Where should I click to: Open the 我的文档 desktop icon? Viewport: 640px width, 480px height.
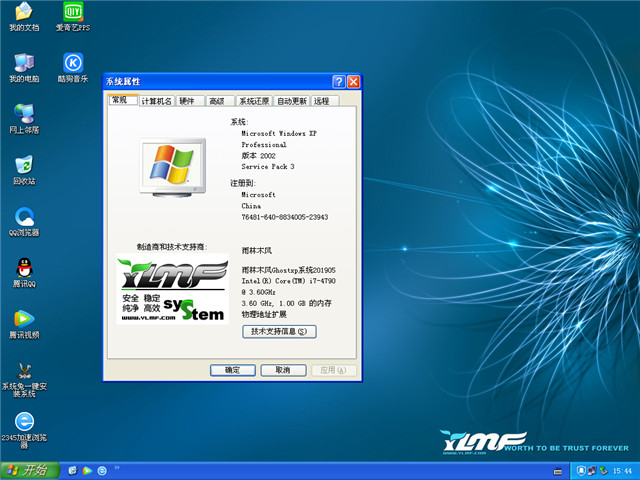tap(24, 16)
